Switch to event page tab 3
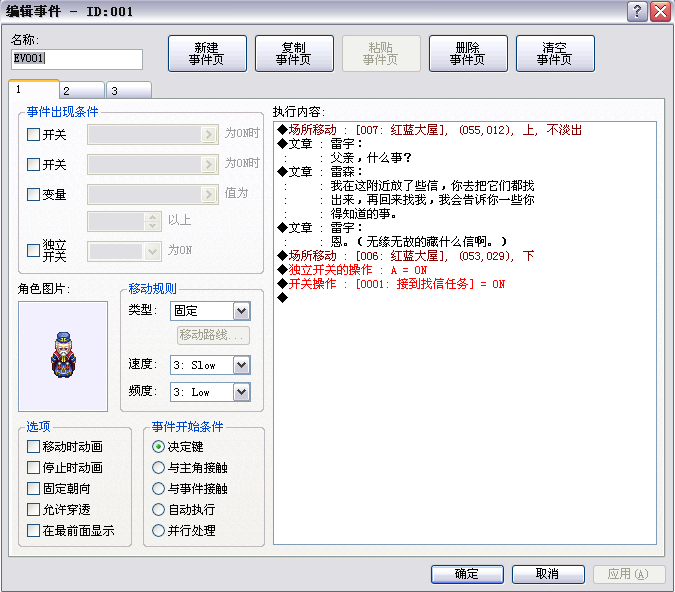Viewport: 675px width, 592px height. pos(129,90)
